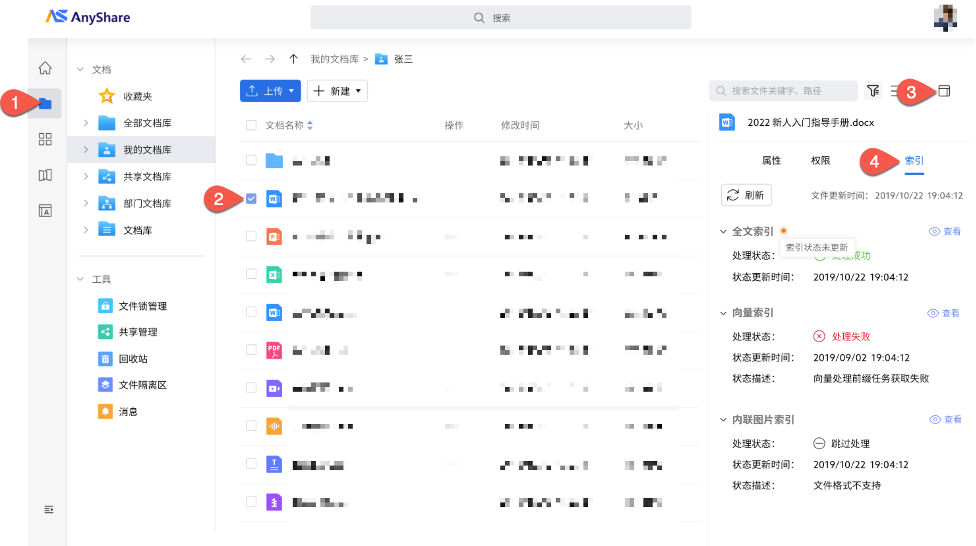Check the video file row checkbox
976x546 pixels.
click(251, 388)
